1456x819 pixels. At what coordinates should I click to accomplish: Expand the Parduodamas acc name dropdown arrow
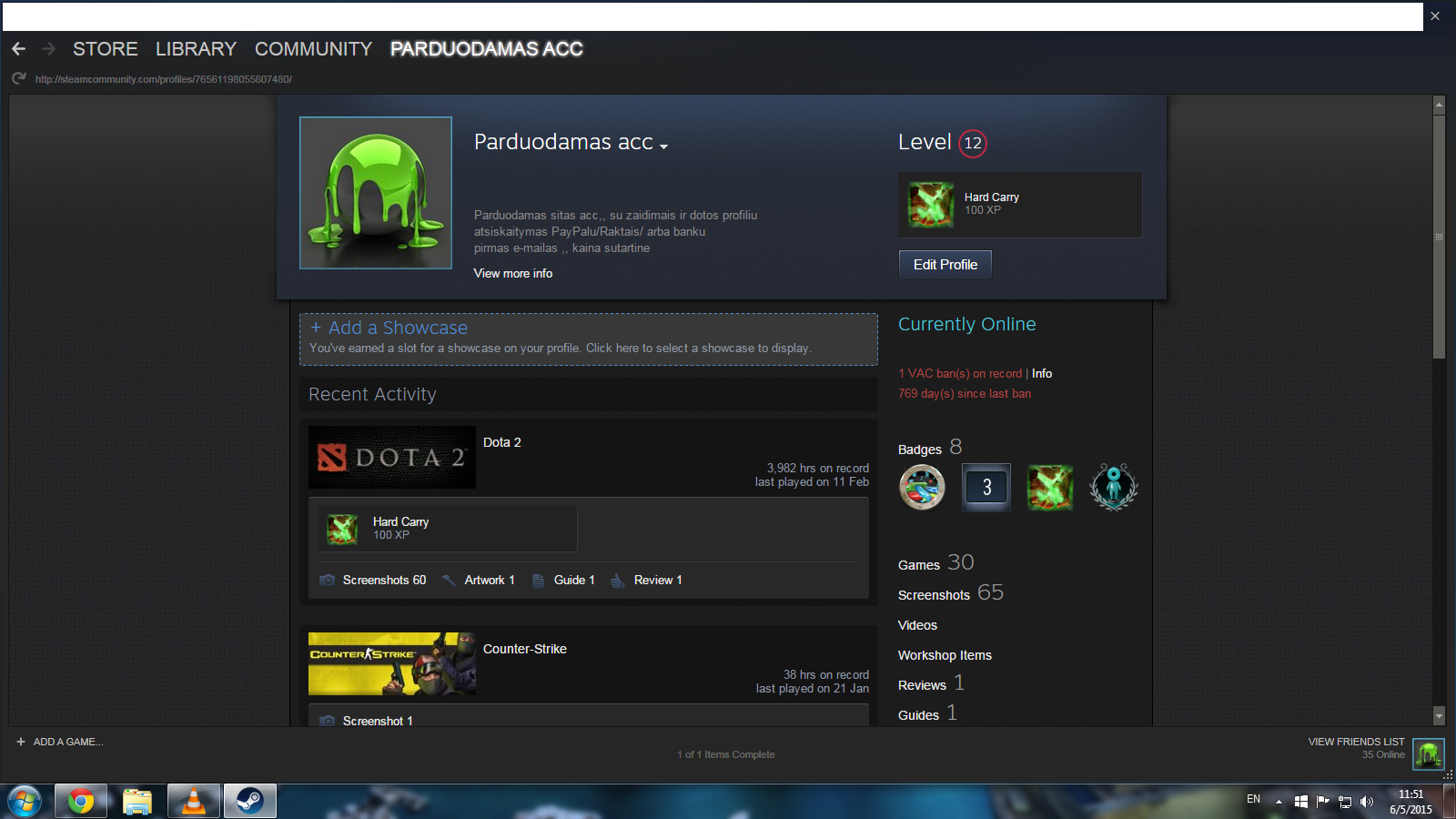point(664,146)
